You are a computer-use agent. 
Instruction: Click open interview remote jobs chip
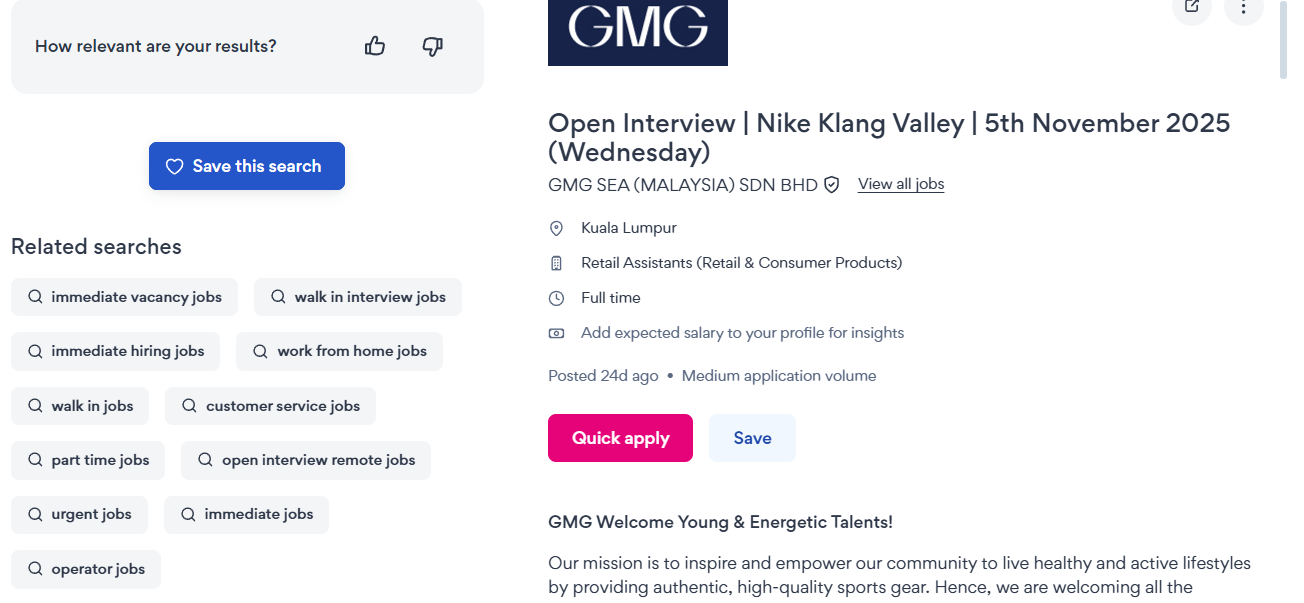tap(306, 460)
